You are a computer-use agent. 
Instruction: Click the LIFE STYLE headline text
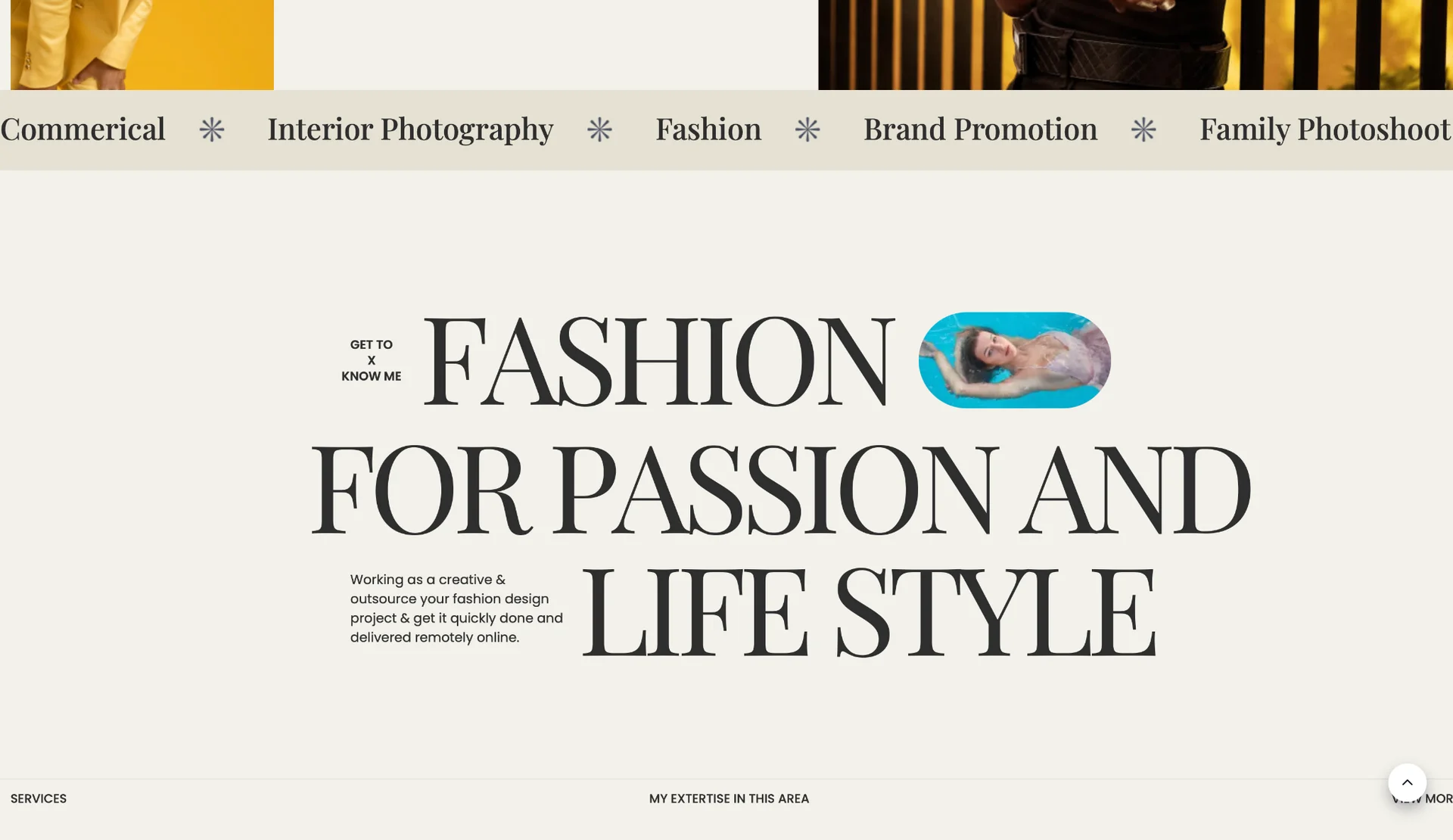coord(868,611)
